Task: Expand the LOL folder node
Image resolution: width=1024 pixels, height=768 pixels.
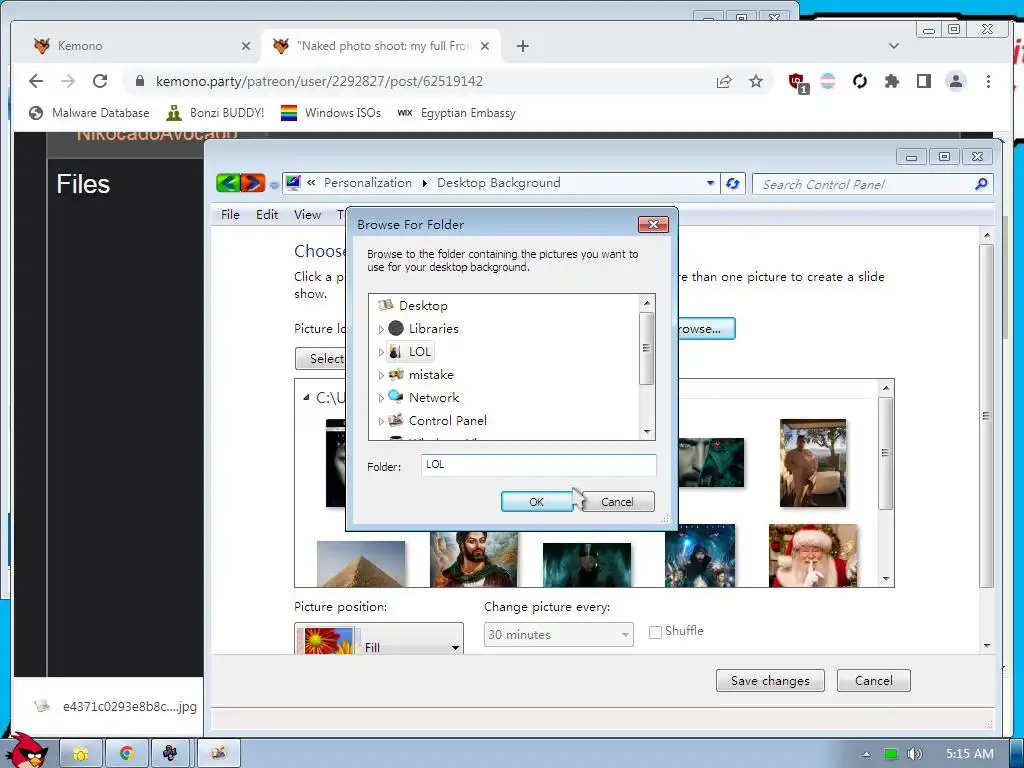Action: point(381,352)
